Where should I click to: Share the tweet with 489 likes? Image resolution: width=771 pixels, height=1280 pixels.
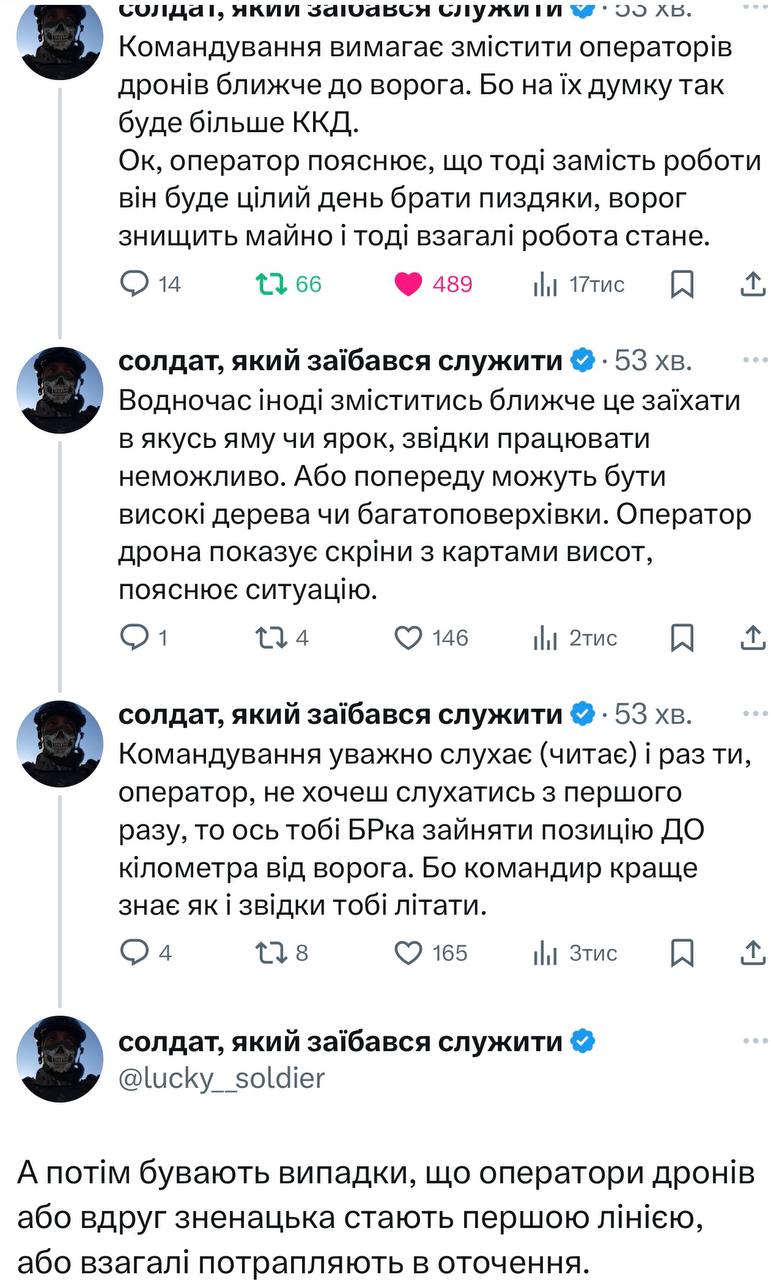751,285
